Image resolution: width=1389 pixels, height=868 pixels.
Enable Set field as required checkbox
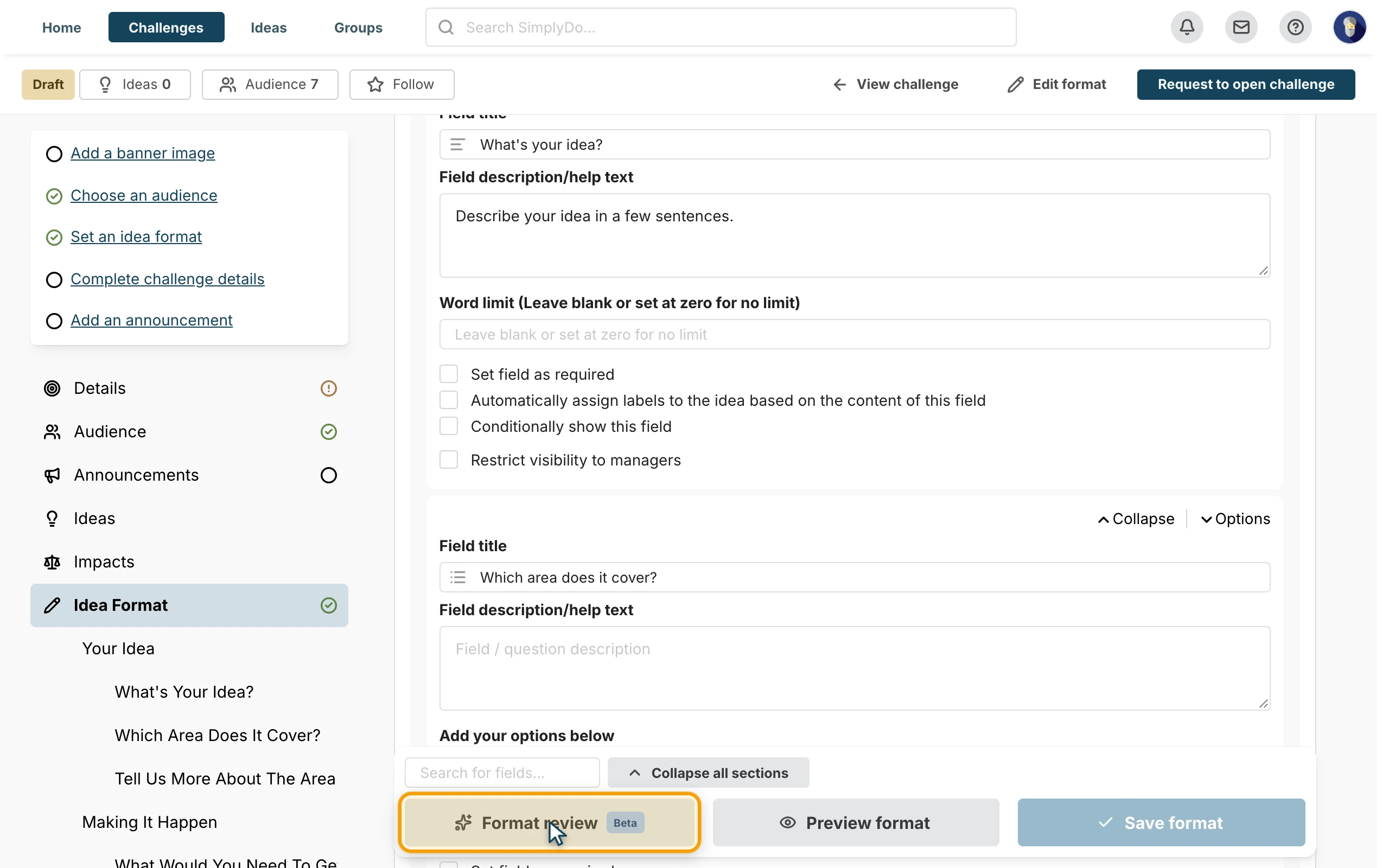[x=448, y=374]
